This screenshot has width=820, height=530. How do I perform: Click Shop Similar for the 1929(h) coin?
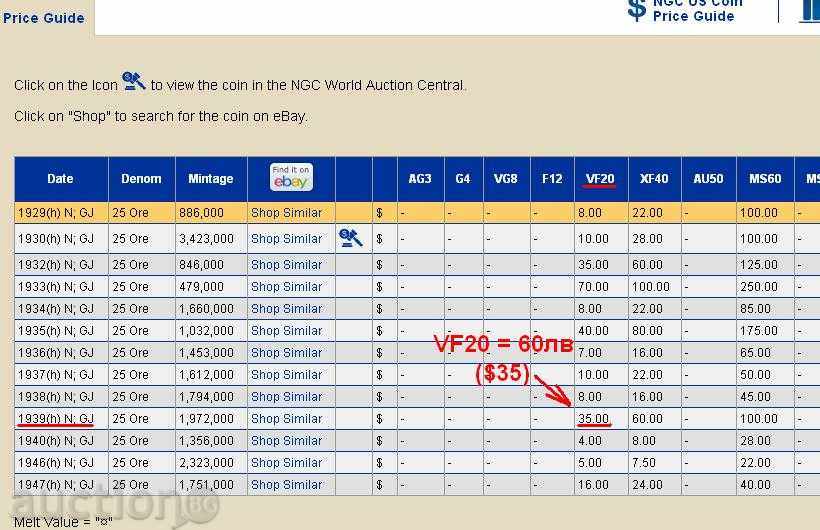286,213
